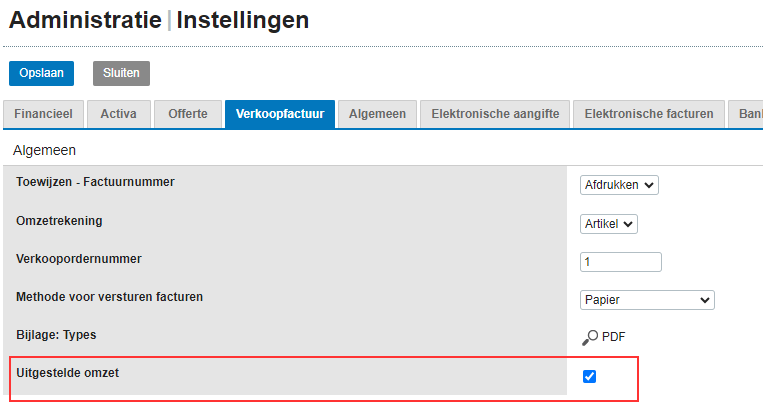763x417 pixels.
Task: Open the Bijlage Types magnifier lookup icon
Action: tap(590, 337)
